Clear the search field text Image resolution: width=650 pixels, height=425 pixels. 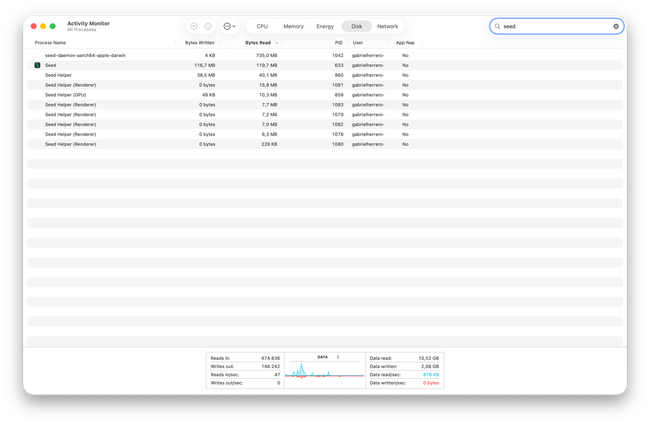pyautogui.click(x=616, y=26)
